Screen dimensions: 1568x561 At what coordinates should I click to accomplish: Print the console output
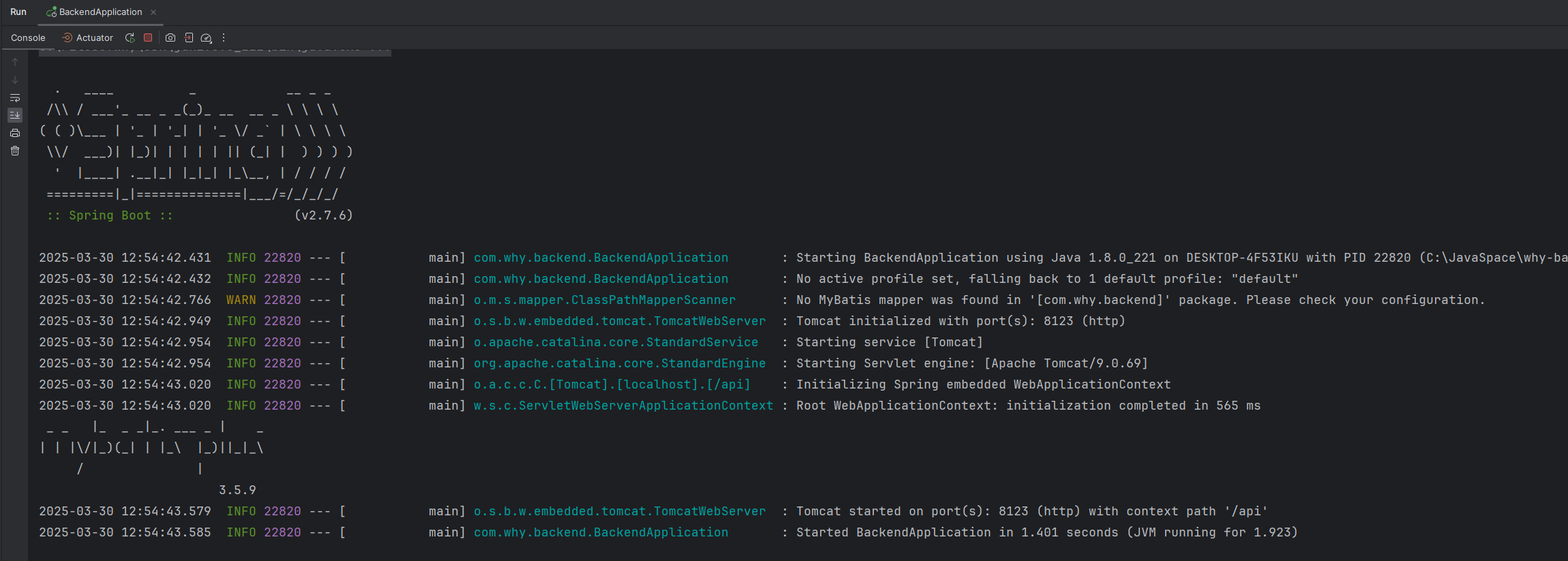(15, 133)
